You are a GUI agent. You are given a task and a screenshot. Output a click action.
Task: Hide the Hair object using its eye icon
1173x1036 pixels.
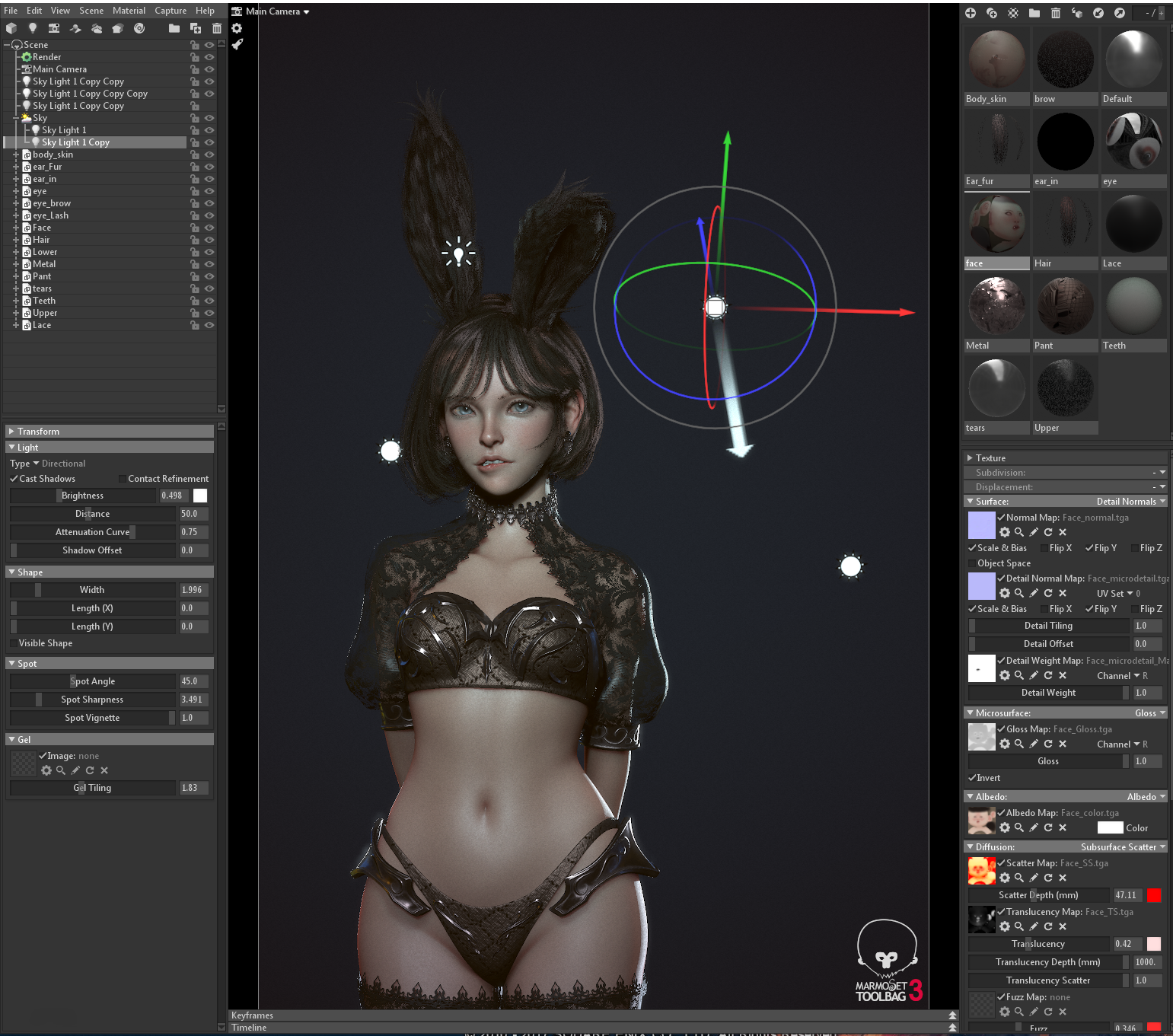pos(209,240)
